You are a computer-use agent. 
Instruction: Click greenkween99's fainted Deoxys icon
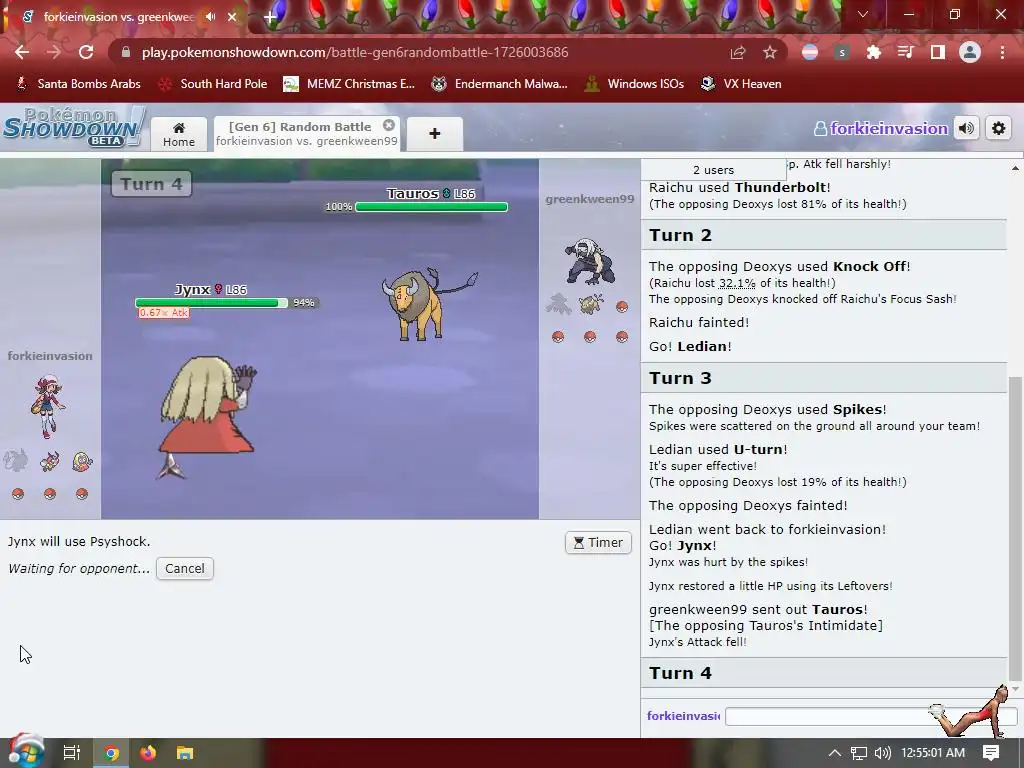tap(558, 304)
